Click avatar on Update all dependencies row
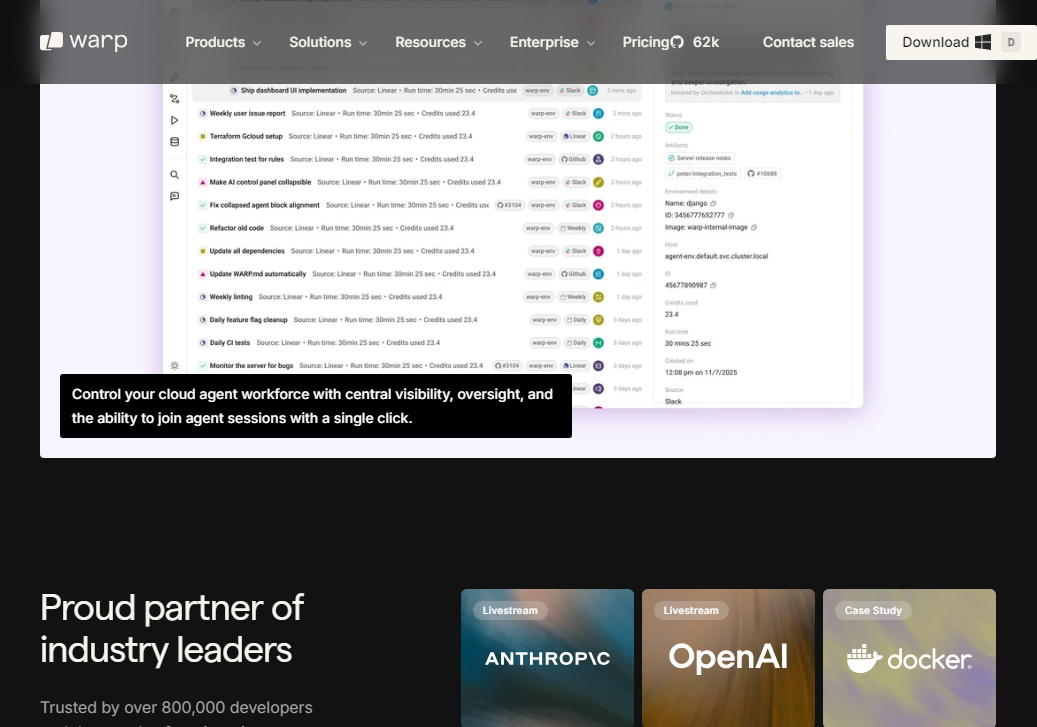Viewport: 1037px width, 727px height. 599,251
